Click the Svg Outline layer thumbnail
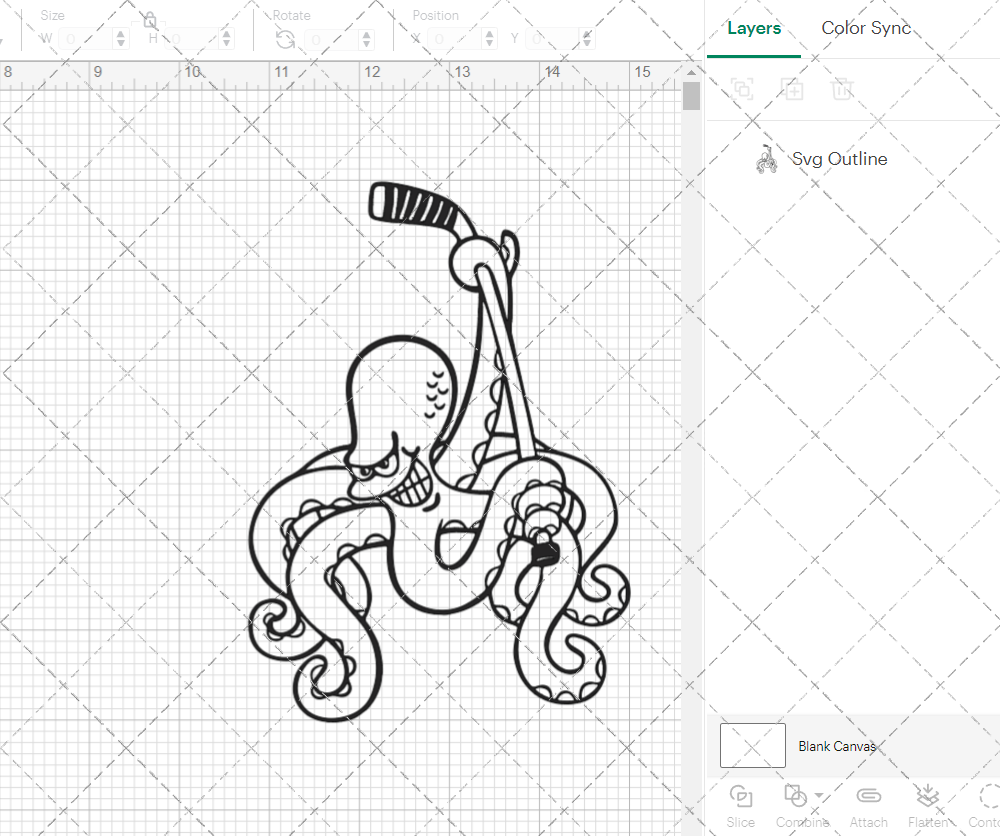The height and width of the screenshot is (836, 1000). point(766,158)
